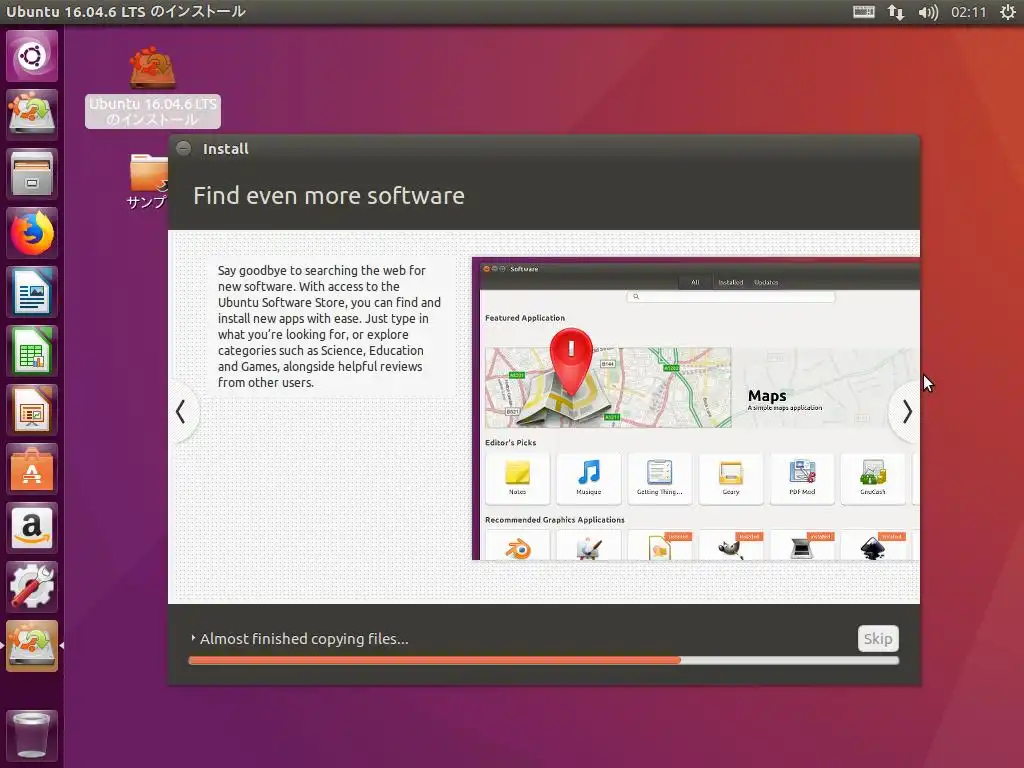Open the system power/session menu gear
Screen dimensions: 1024x768
click(x=1008, y=12)
